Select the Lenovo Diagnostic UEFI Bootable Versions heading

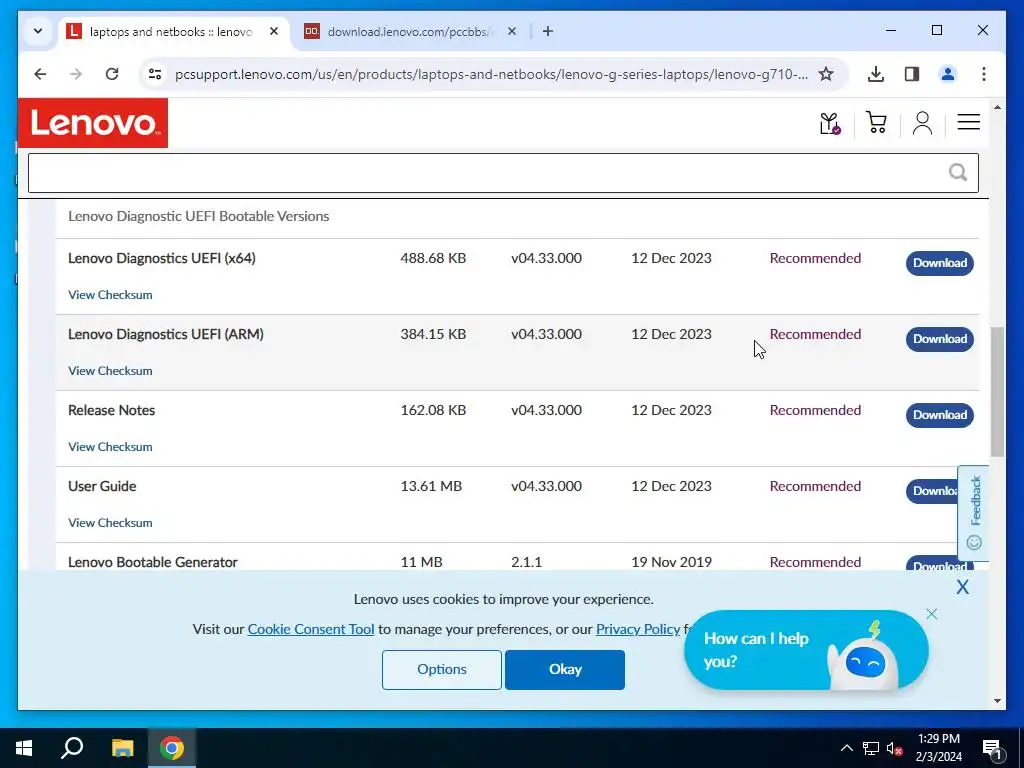click(x=199, y=216)
